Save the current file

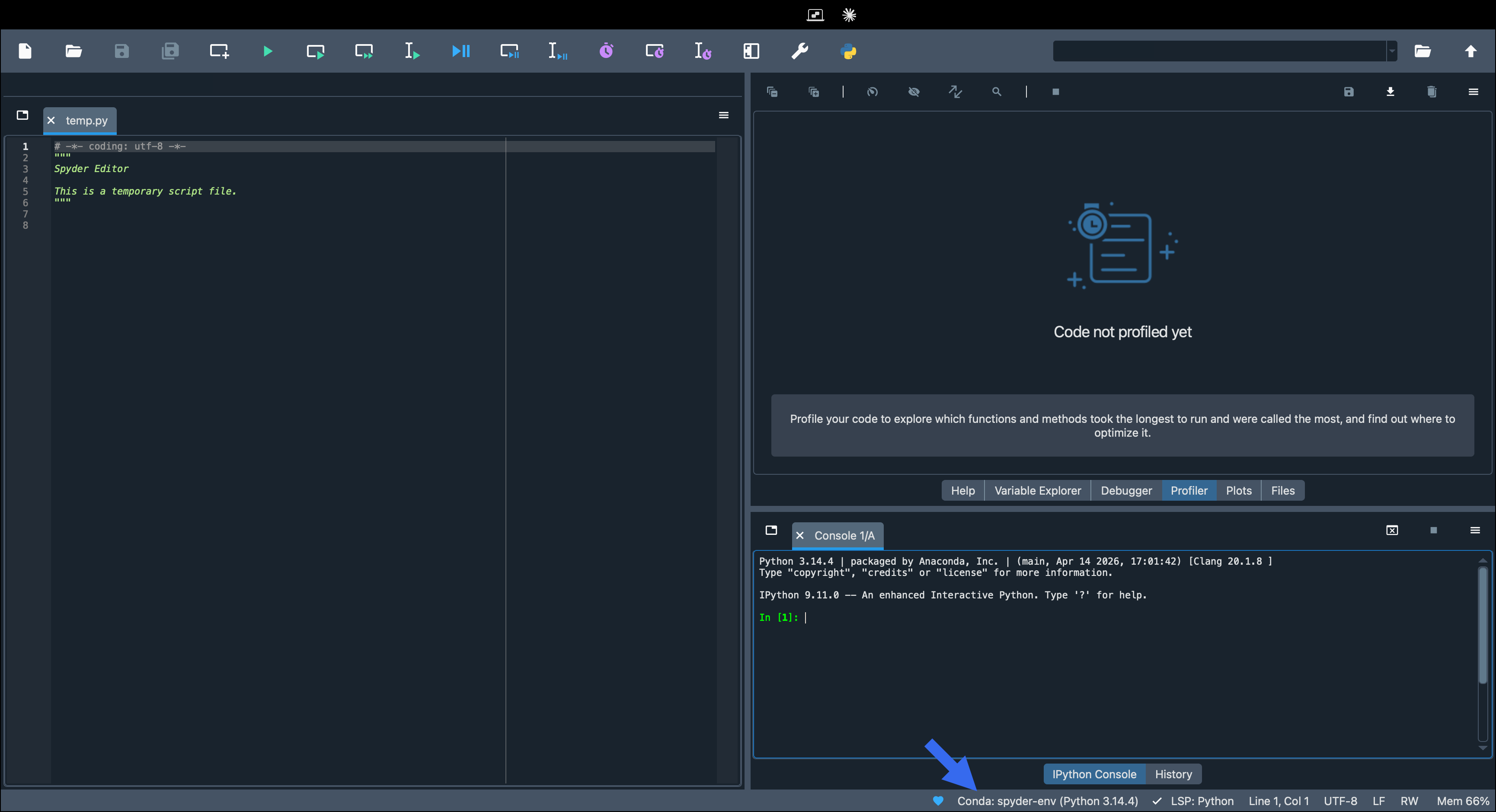pos(121,51)
